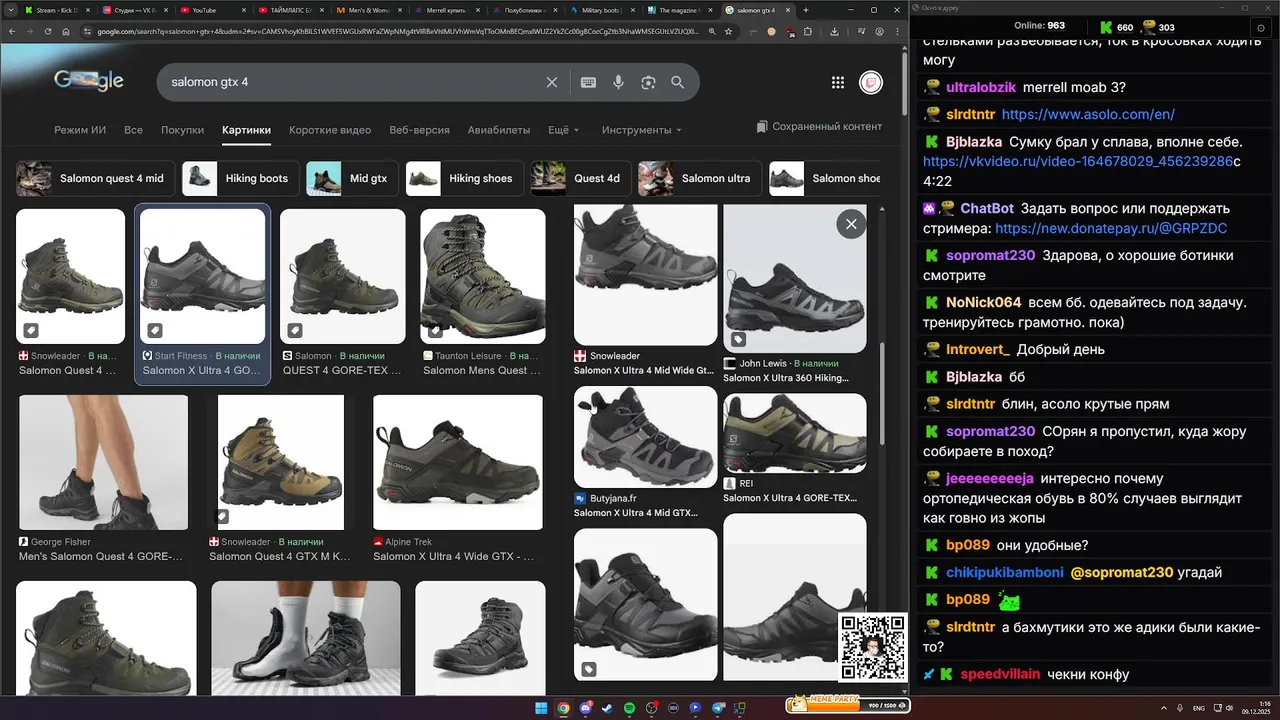This screenshot has width=1280, height=720.
Task: Switch to Stream - Kick browser tab
Action: tap(56, 10)
